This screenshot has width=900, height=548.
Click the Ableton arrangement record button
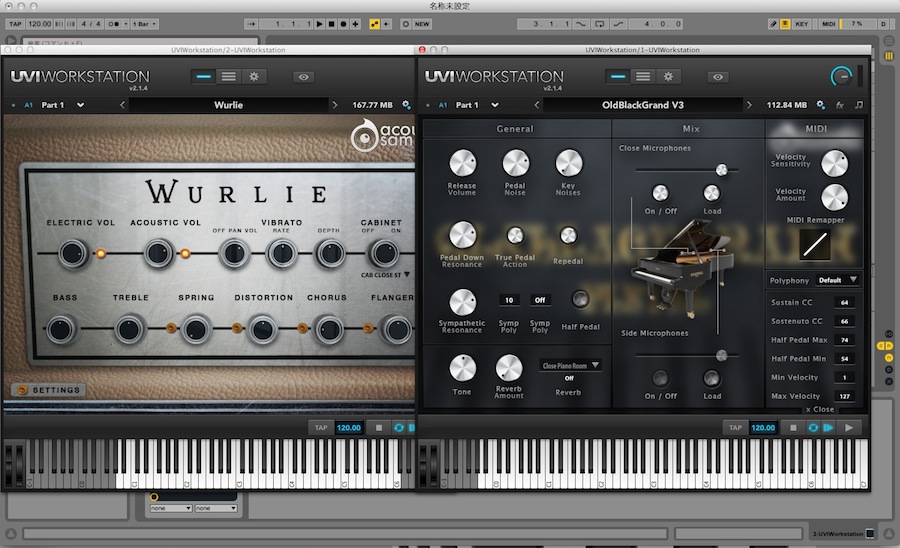click(343, 24)
